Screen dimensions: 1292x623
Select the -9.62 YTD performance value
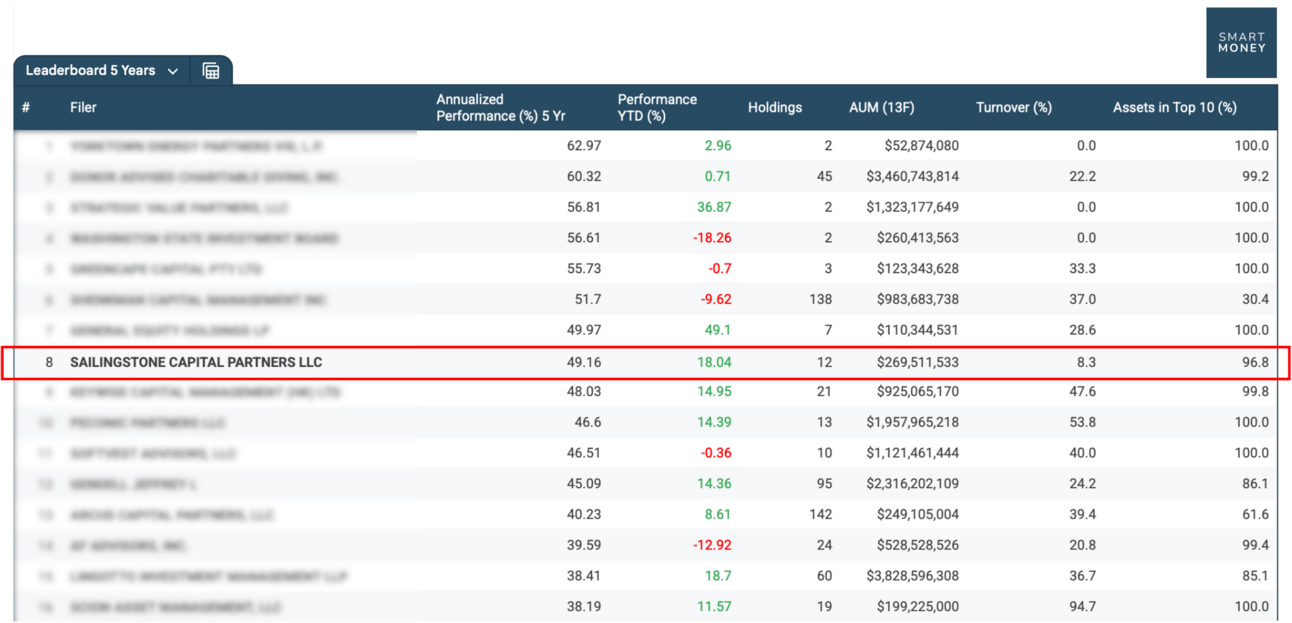pyautogui.click(x=714, y=300)
